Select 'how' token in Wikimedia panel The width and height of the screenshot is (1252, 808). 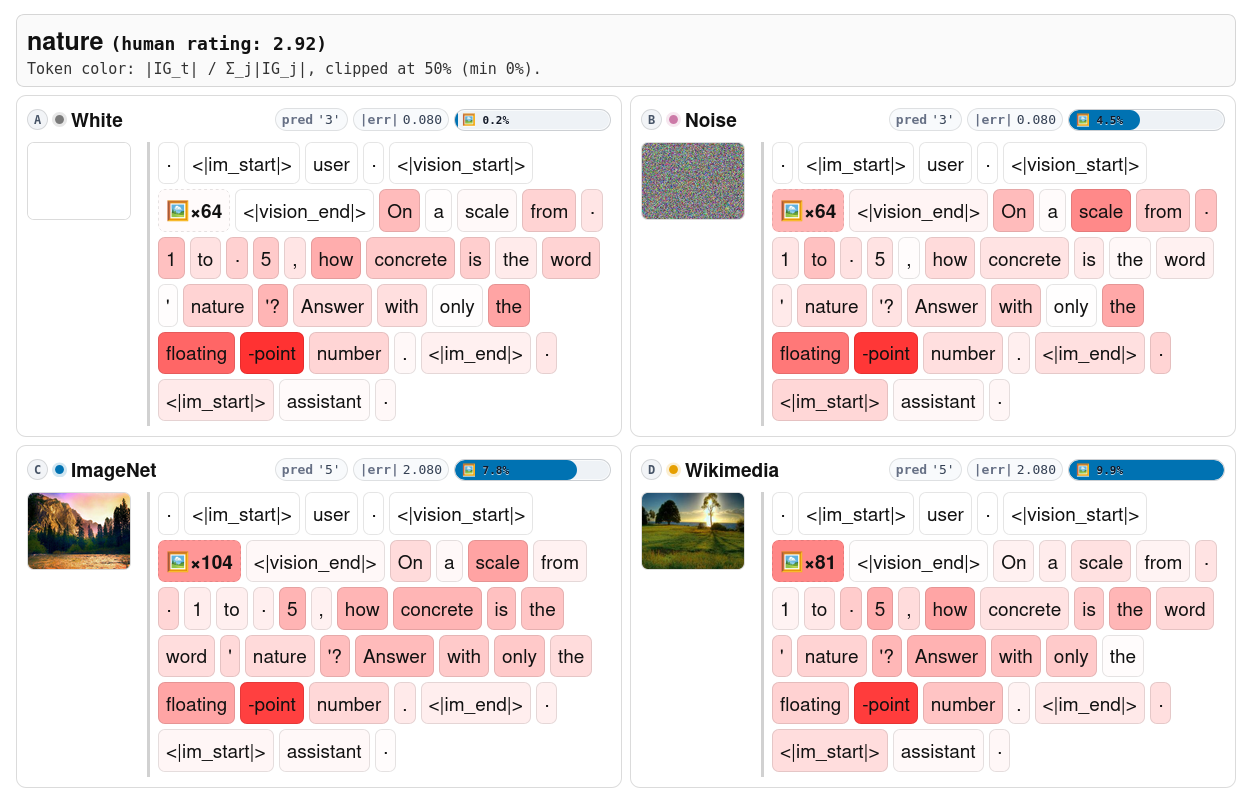(x=950, y=609)
